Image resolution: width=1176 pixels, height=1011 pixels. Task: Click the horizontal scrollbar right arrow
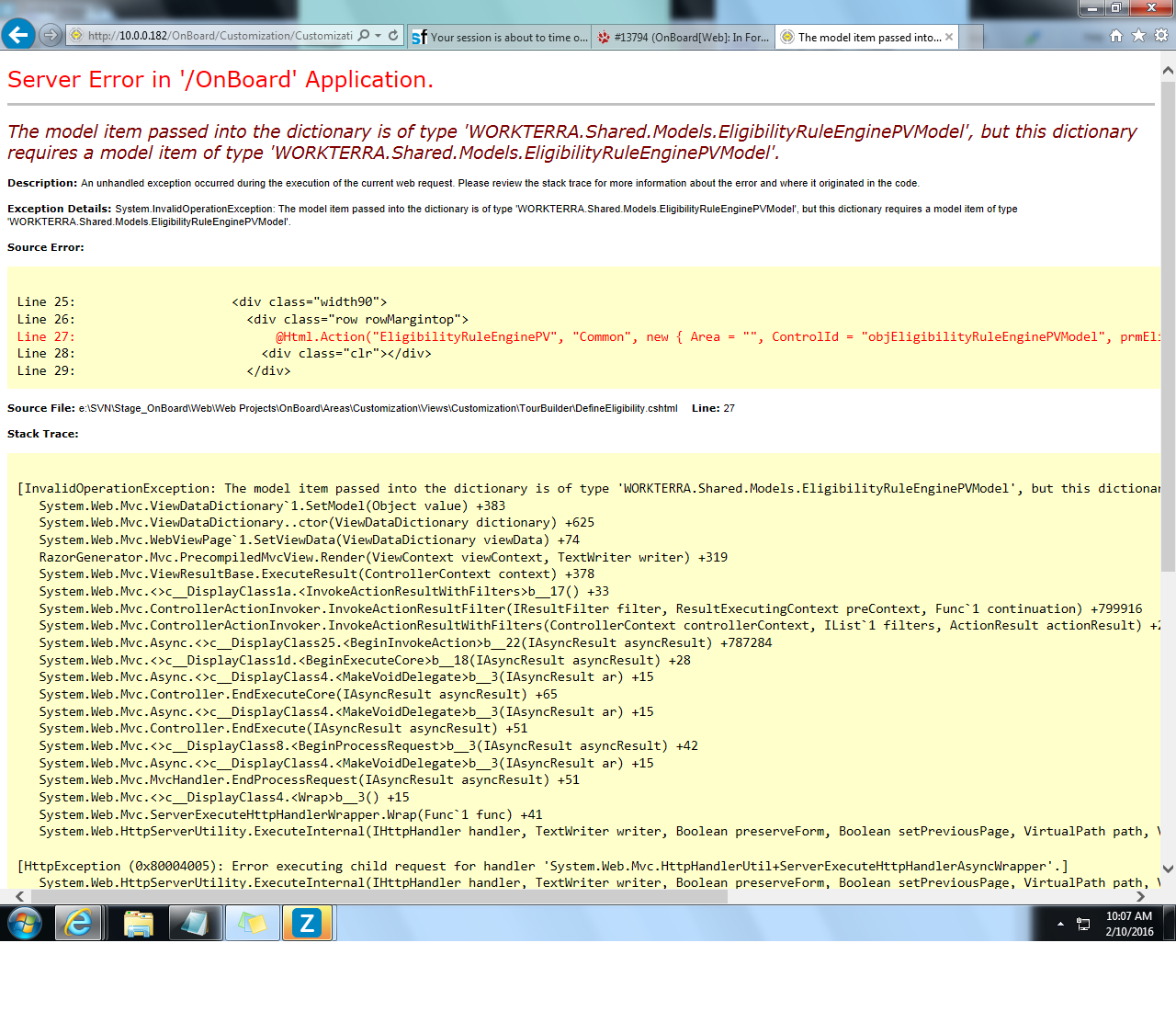tap(1140, 896)
